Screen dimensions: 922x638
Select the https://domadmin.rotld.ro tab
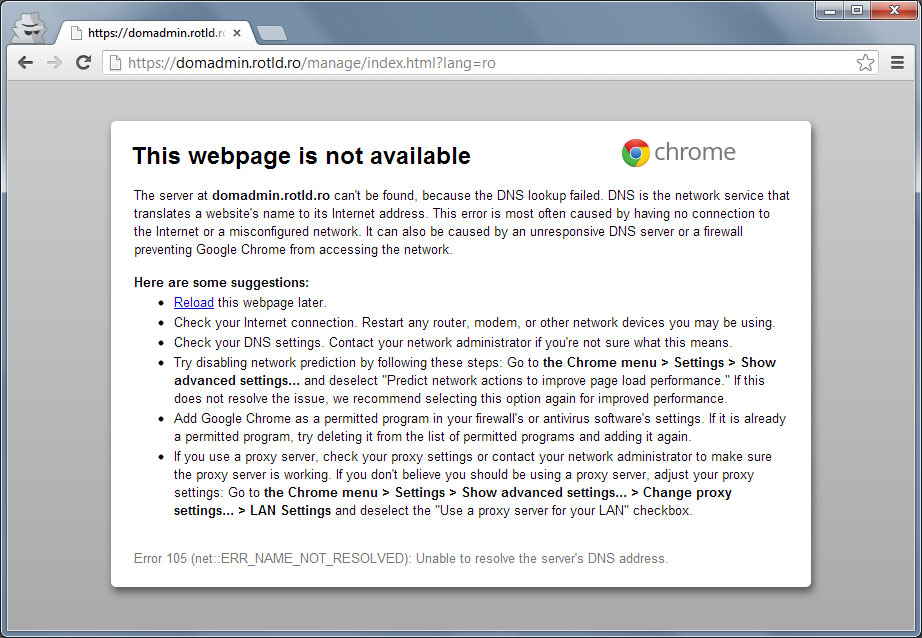pyautogui.click(x=150, y=33)
